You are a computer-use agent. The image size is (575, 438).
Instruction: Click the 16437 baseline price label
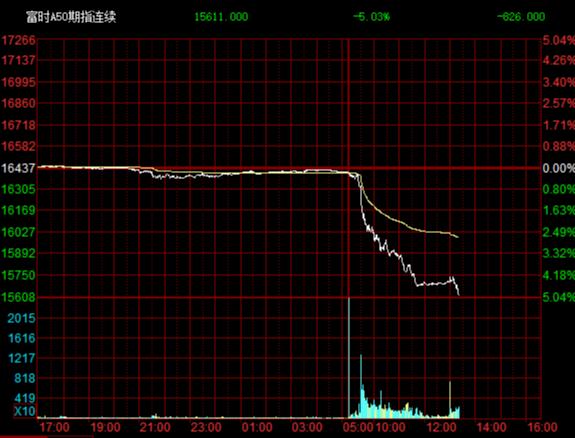[x=18, y=168]
